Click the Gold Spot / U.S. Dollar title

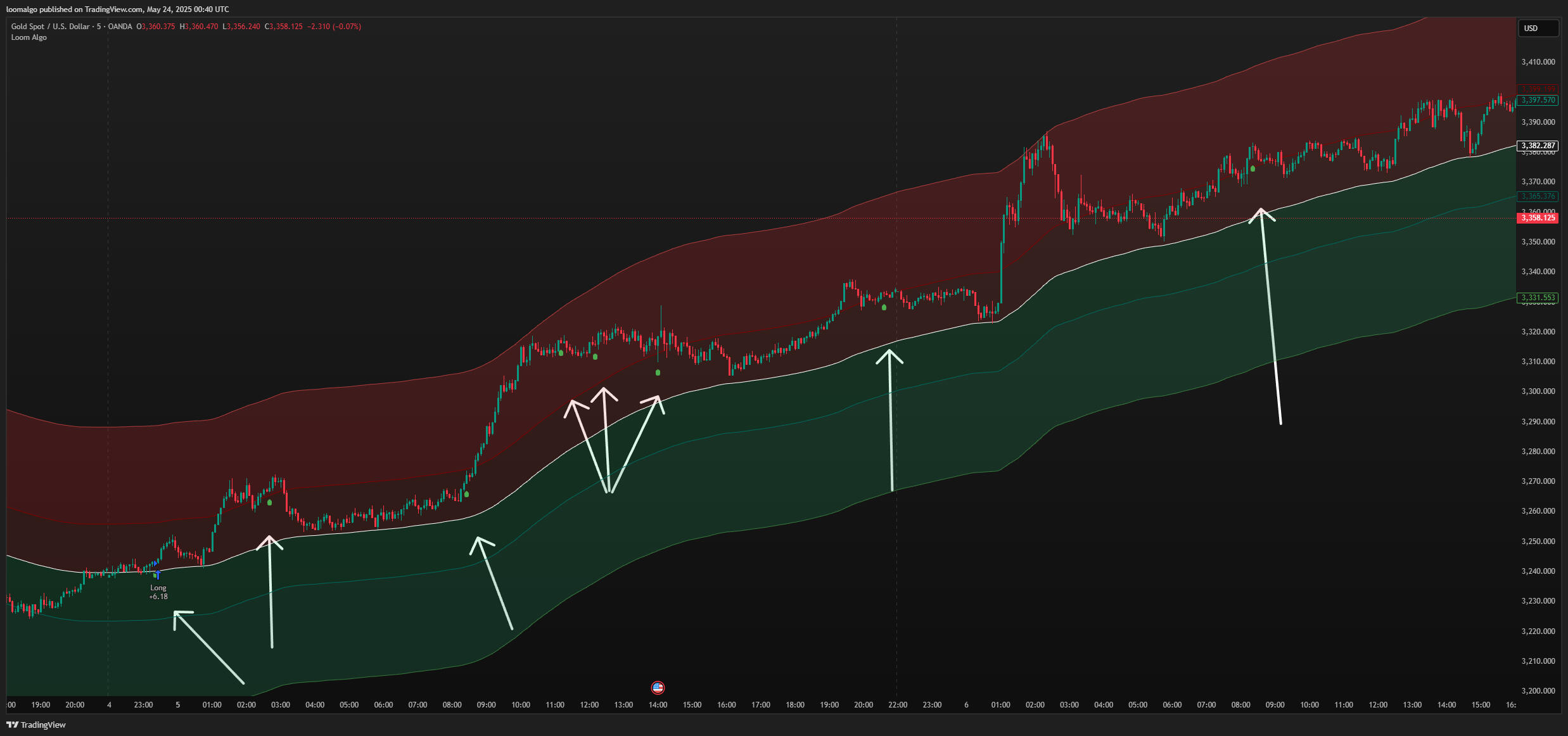pyautogui.click(x=51, y=27)
